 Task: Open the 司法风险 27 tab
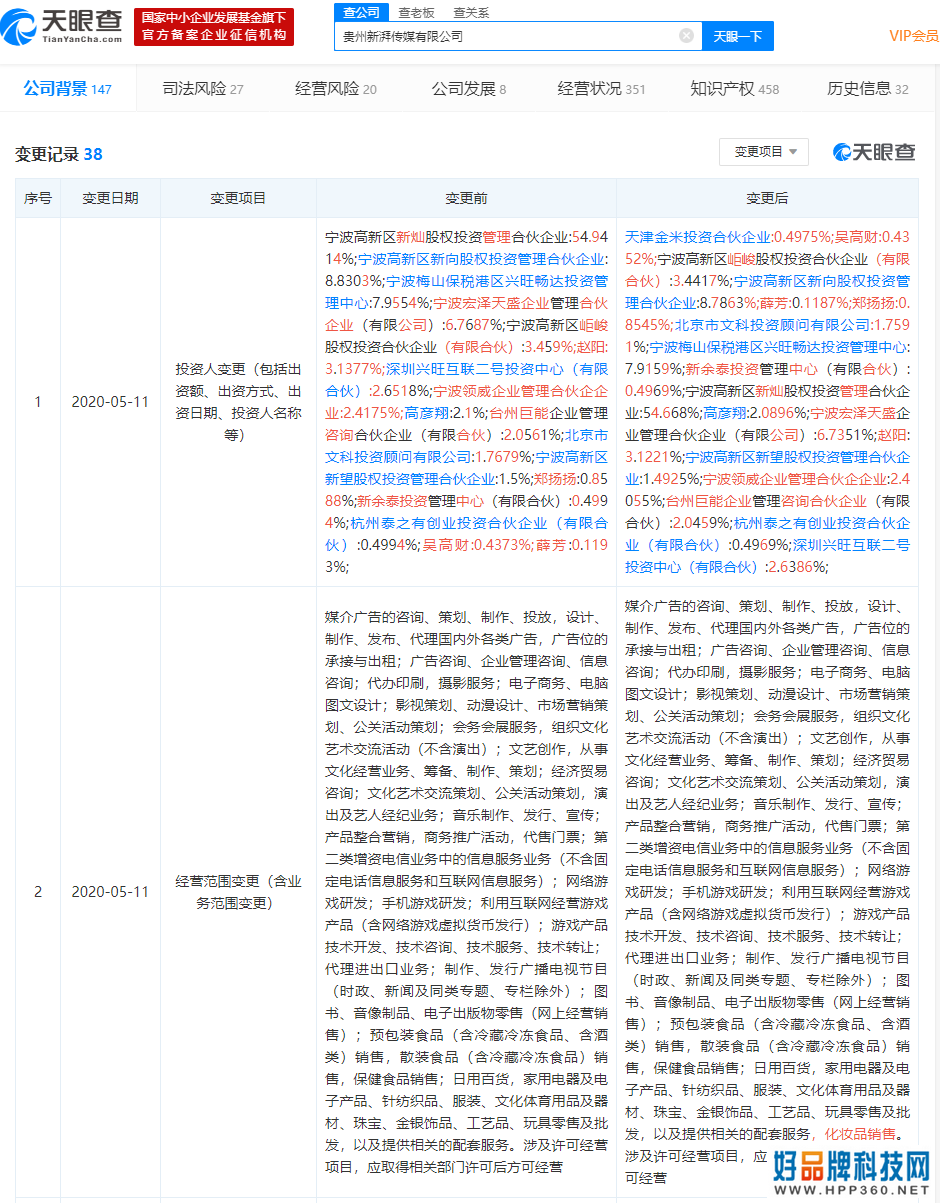coord(203,89)
